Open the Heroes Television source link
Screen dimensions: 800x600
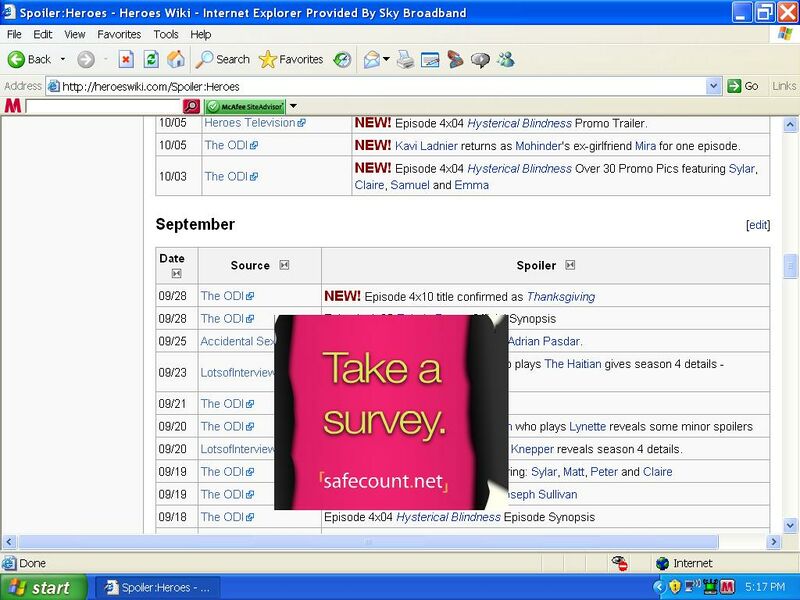[x=255, y=123]
